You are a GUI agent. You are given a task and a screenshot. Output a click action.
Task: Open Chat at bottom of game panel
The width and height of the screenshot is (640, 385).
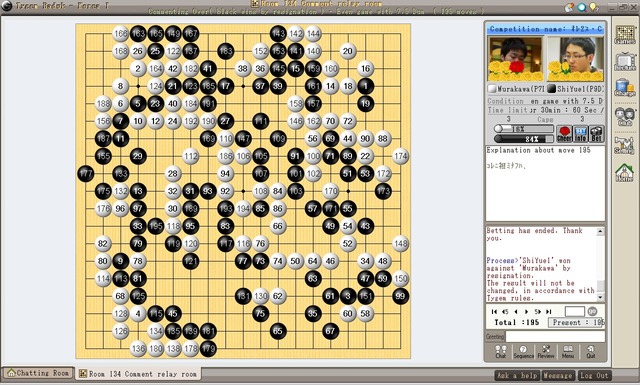click(501, 352)
